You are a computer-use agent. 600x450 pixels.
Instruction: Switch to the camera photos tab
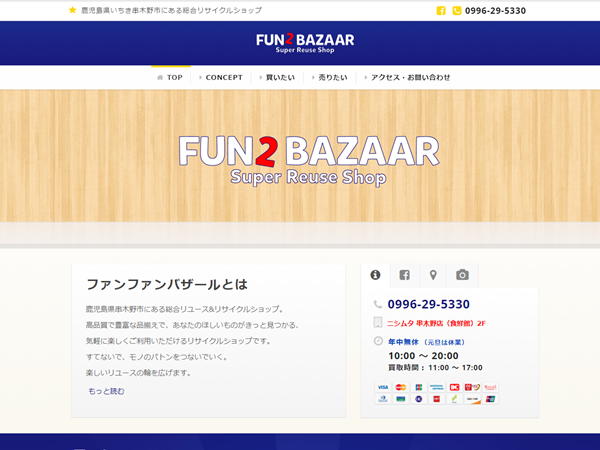click(x=462, y=275)
